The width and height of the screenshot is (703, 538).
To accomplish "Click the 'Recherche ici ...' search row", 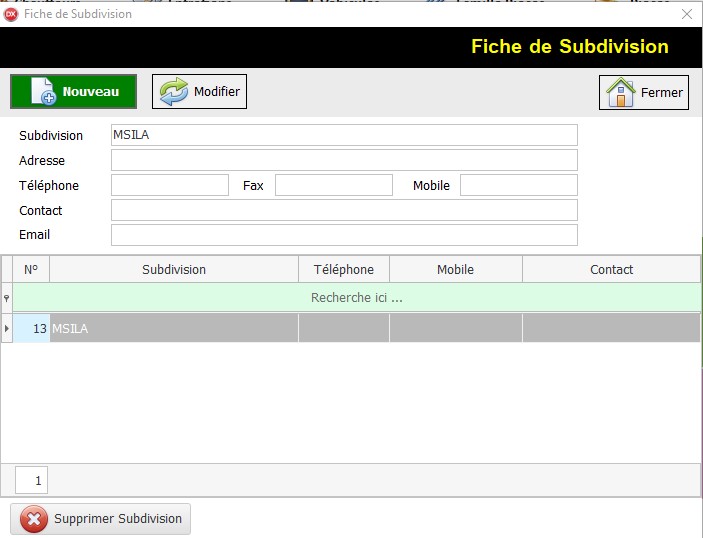I will click(x=356, y=298).
